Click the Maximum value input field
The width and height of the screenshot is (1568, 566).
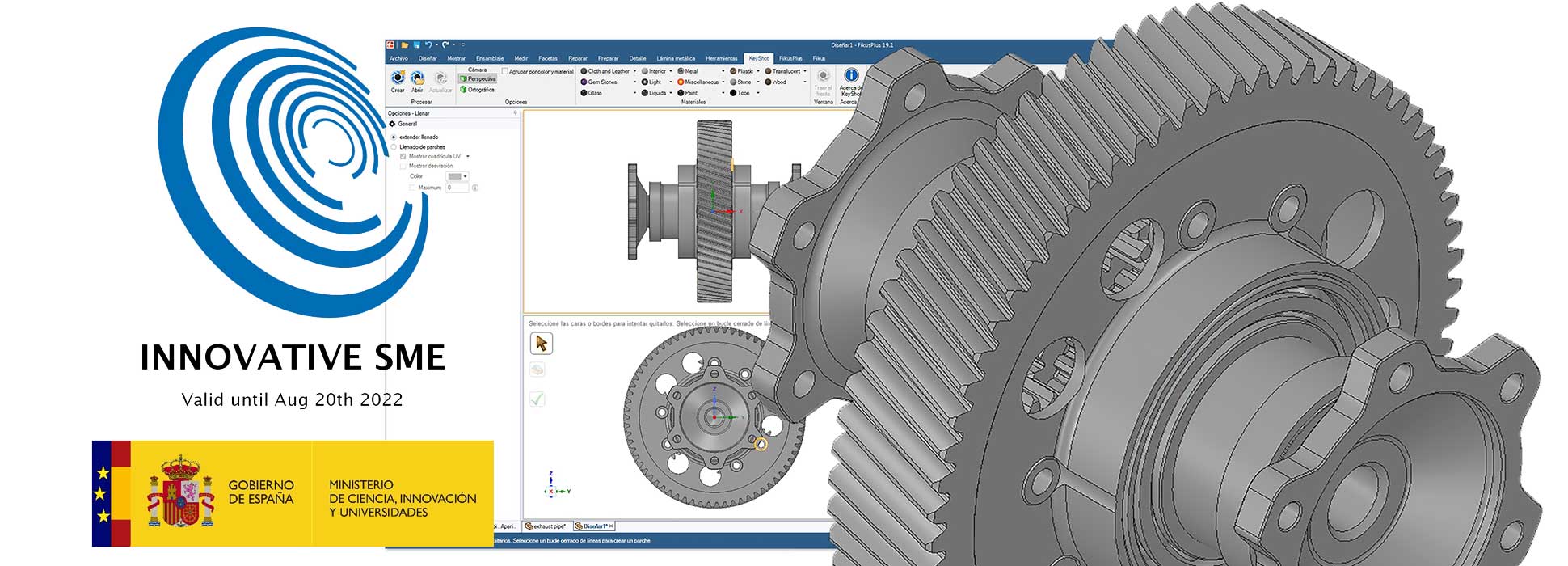(x=457, y=188)
